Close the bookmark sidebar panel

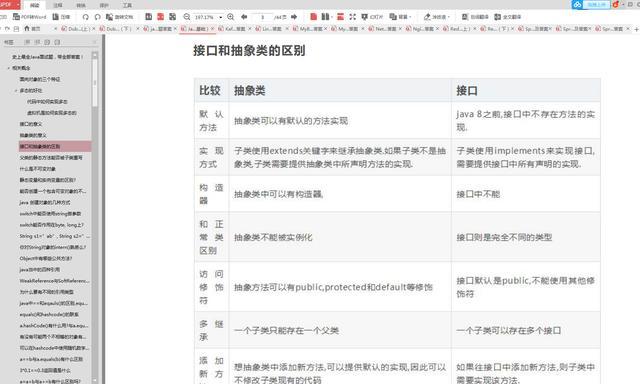point(95,42)
